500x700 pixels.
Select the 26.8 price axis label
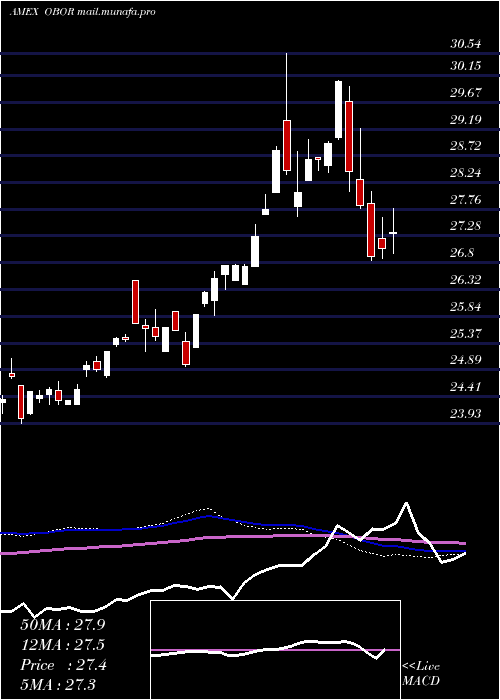(x=462, y=253)
